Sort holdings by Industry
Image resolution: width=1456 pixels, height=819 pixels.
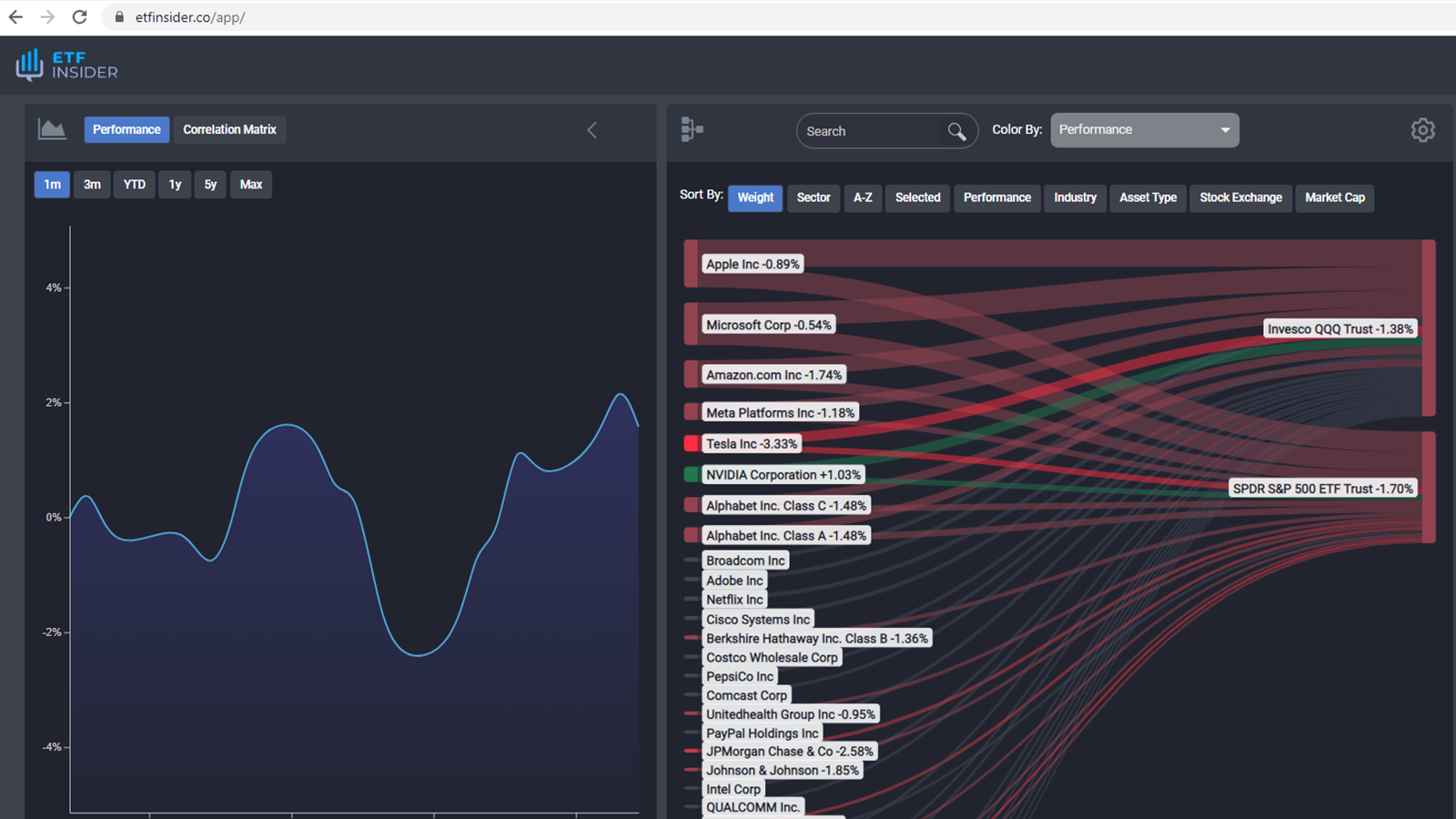[1075, 197]
